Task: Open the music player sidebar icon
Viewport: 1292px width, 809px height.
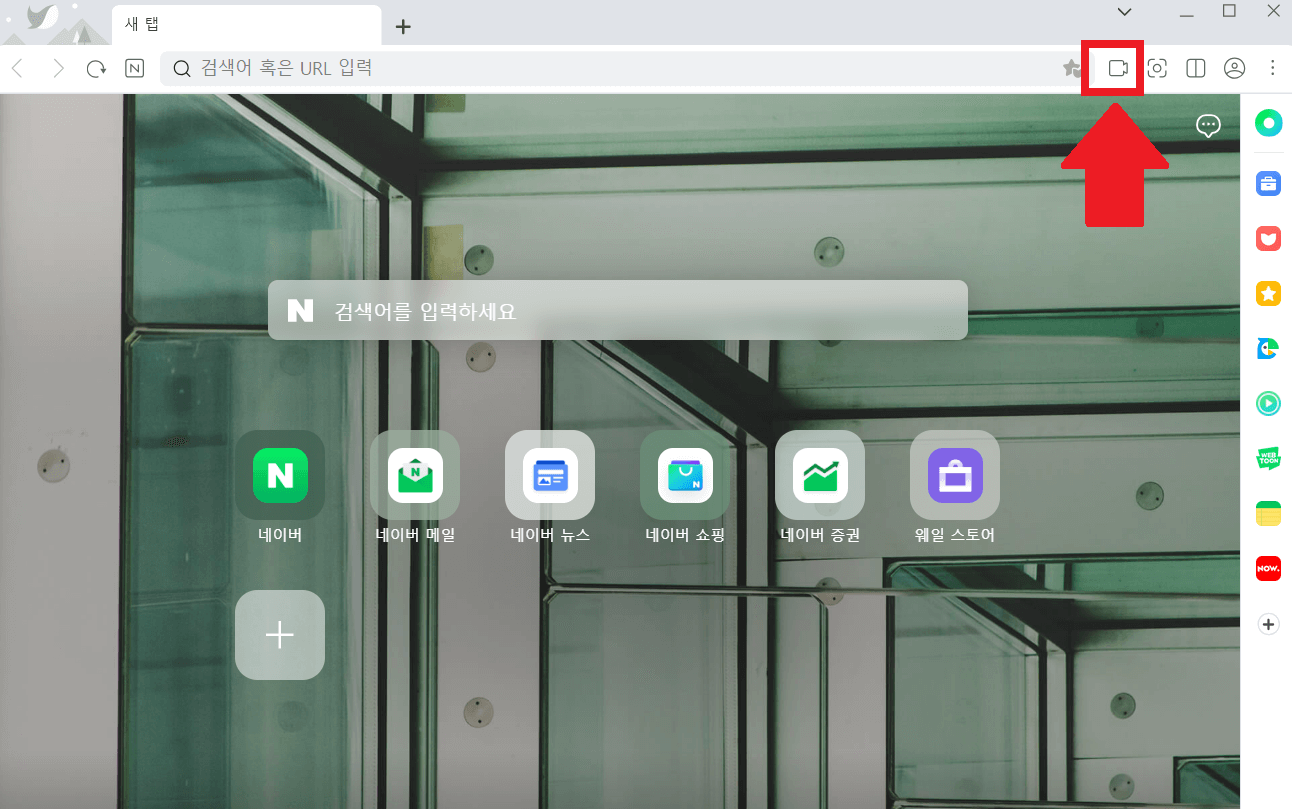Action: tap(1268, 403)
